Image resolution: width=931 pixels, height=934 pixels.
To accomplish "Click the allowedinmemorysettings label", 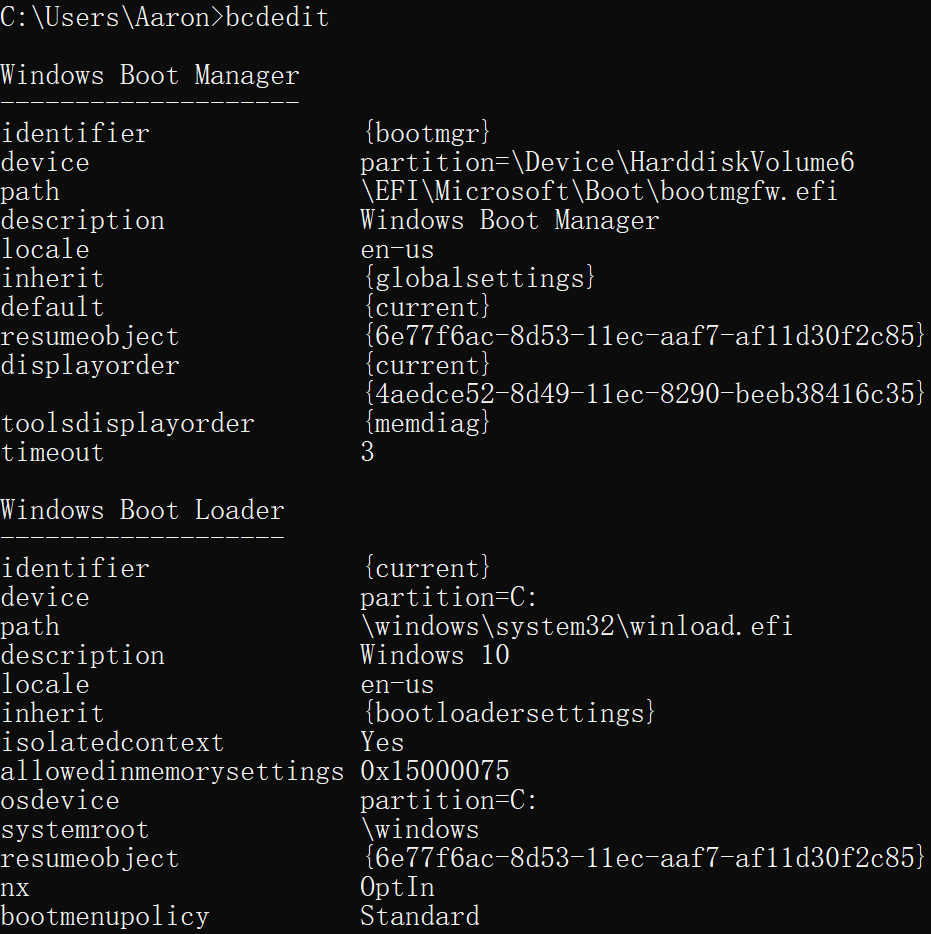I will coord(172,771).
